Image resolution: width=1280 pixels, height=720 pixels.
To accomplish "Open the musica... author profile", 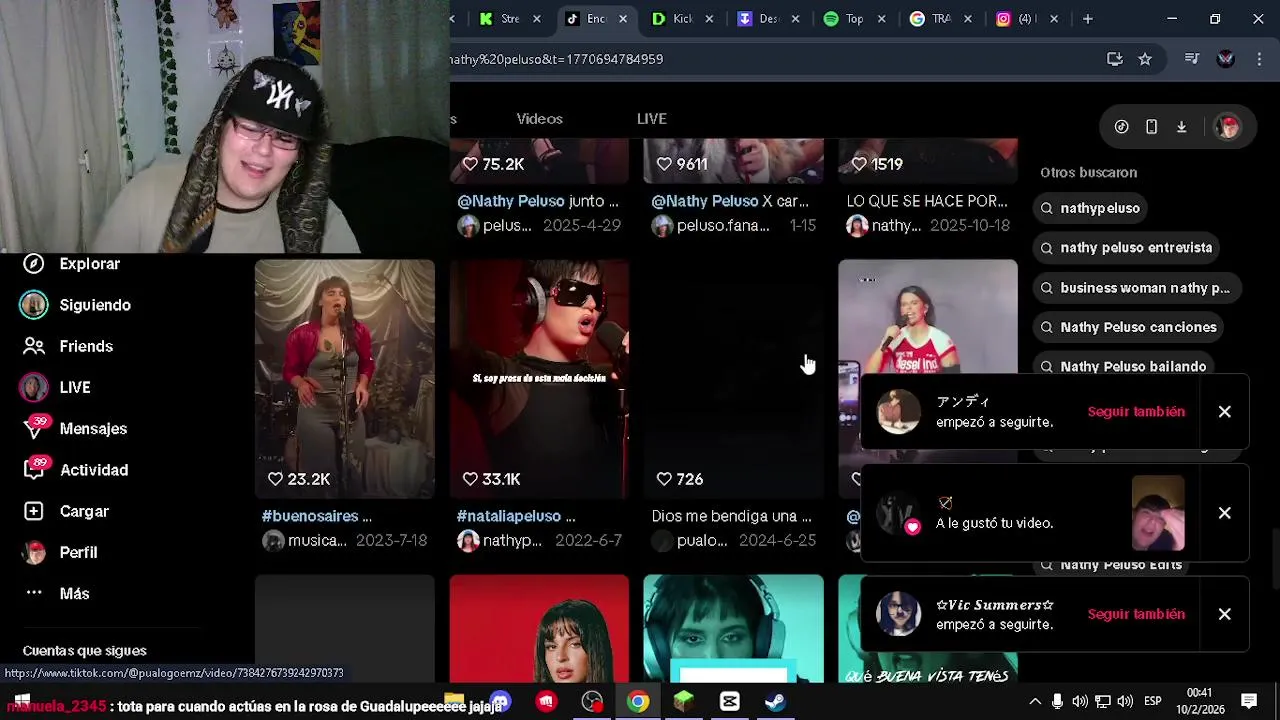I will click(304, 541).
